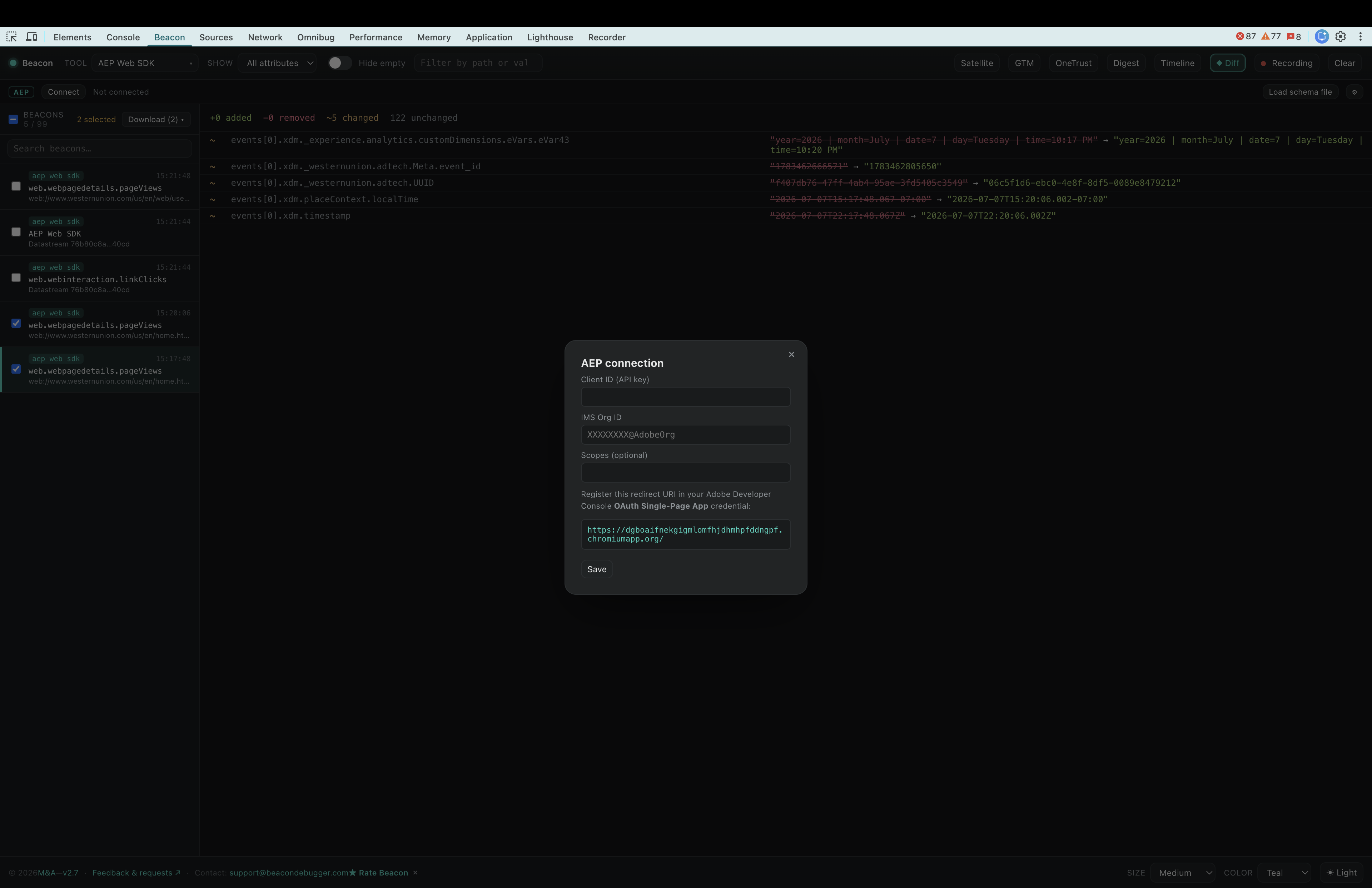Click the blue AI assistance icon
The width and height of the screenshot is (1372, 888).
coord(1322,37)
